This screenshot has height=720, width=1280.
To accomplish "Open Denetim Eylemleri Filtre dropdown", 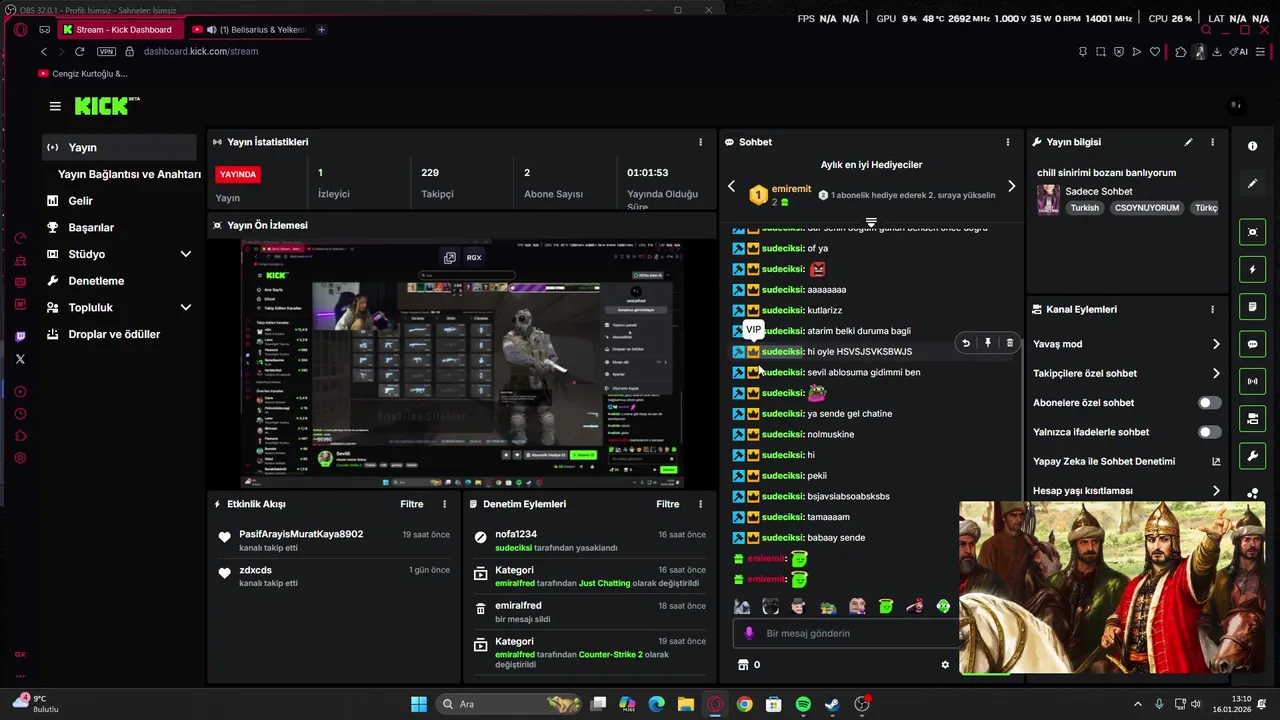I will point(668,504).
